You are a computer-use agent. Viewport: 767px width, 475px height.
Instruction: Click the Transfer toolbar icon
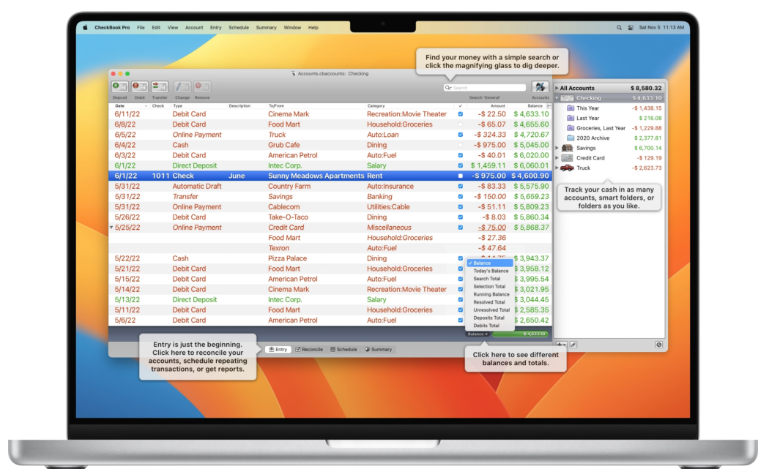[x=159, y=88]
